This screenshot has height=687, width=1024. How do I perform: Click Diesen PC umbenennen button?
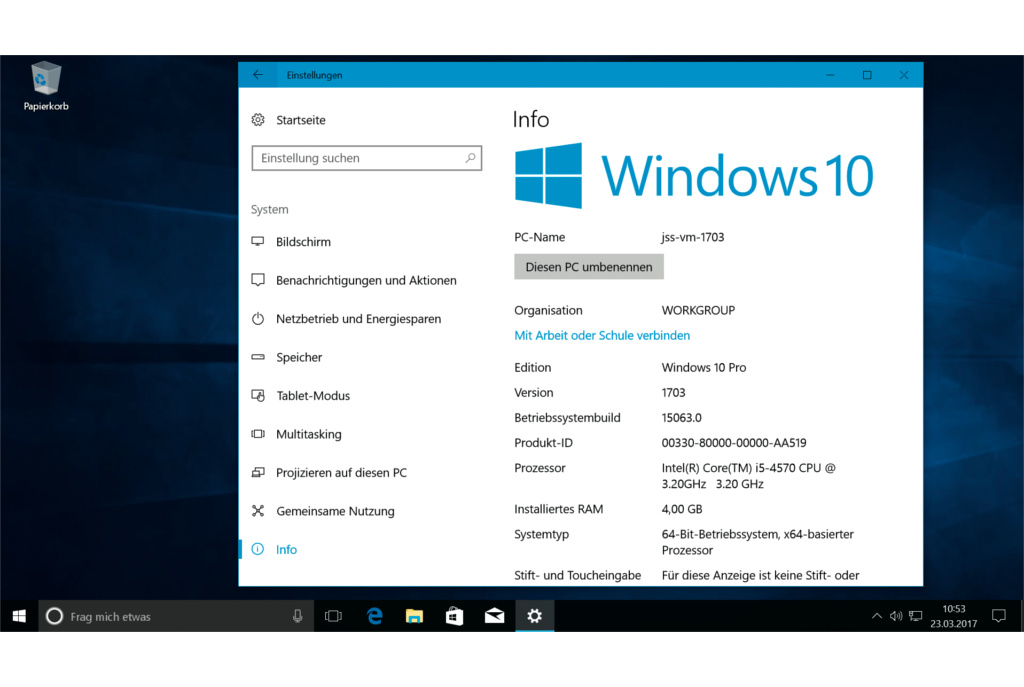(588, 267)
